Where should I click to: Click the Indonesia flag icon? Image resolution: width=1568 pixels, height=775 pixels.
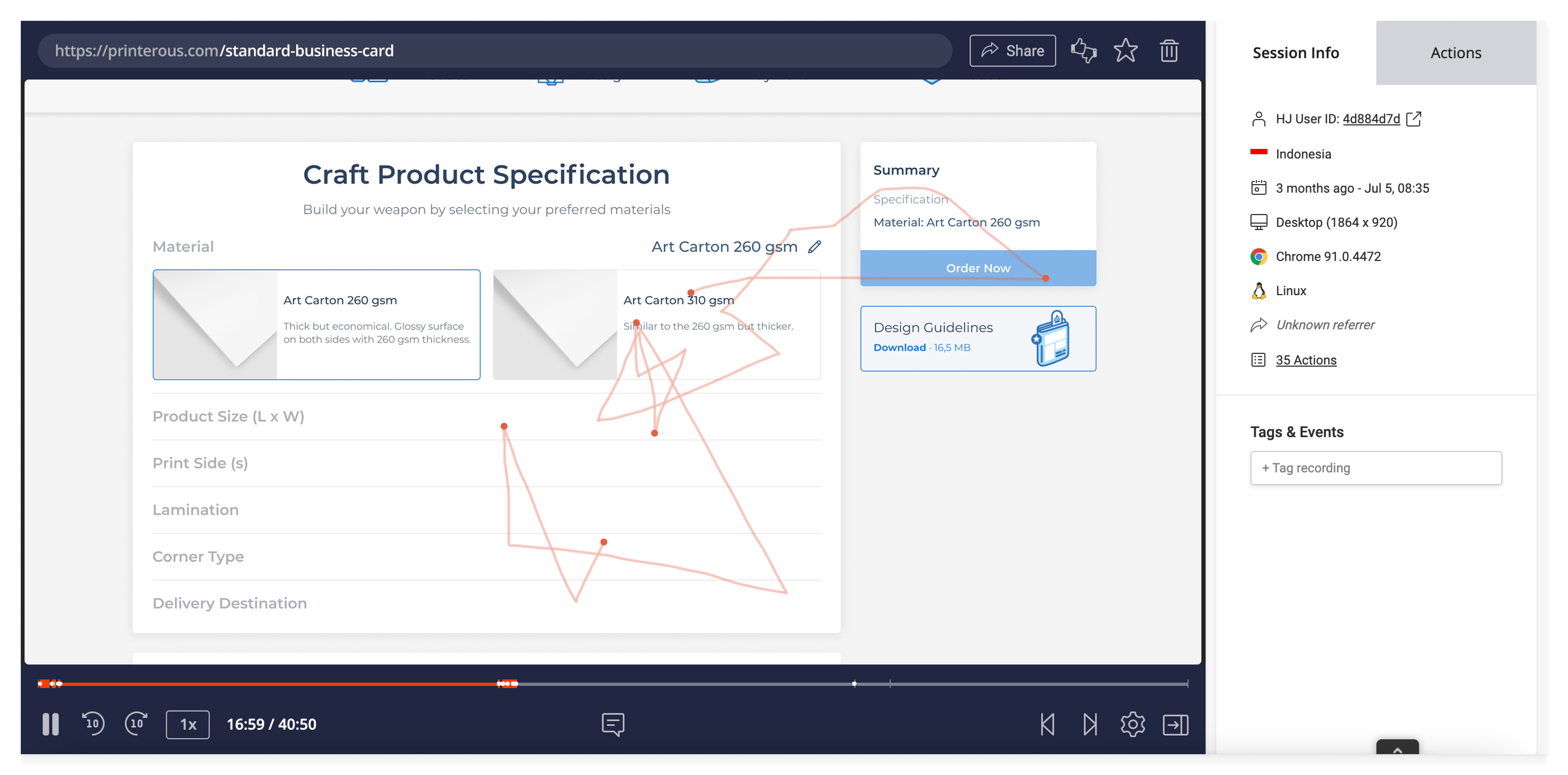click(1258, 152)
